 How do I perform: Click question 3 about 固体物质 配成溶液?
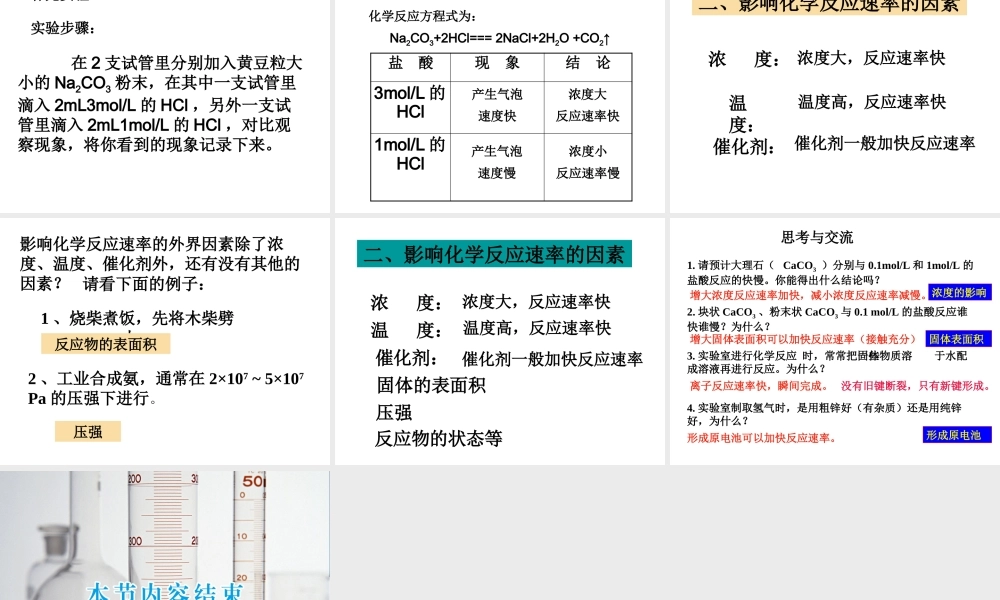[x=827, y=362]
